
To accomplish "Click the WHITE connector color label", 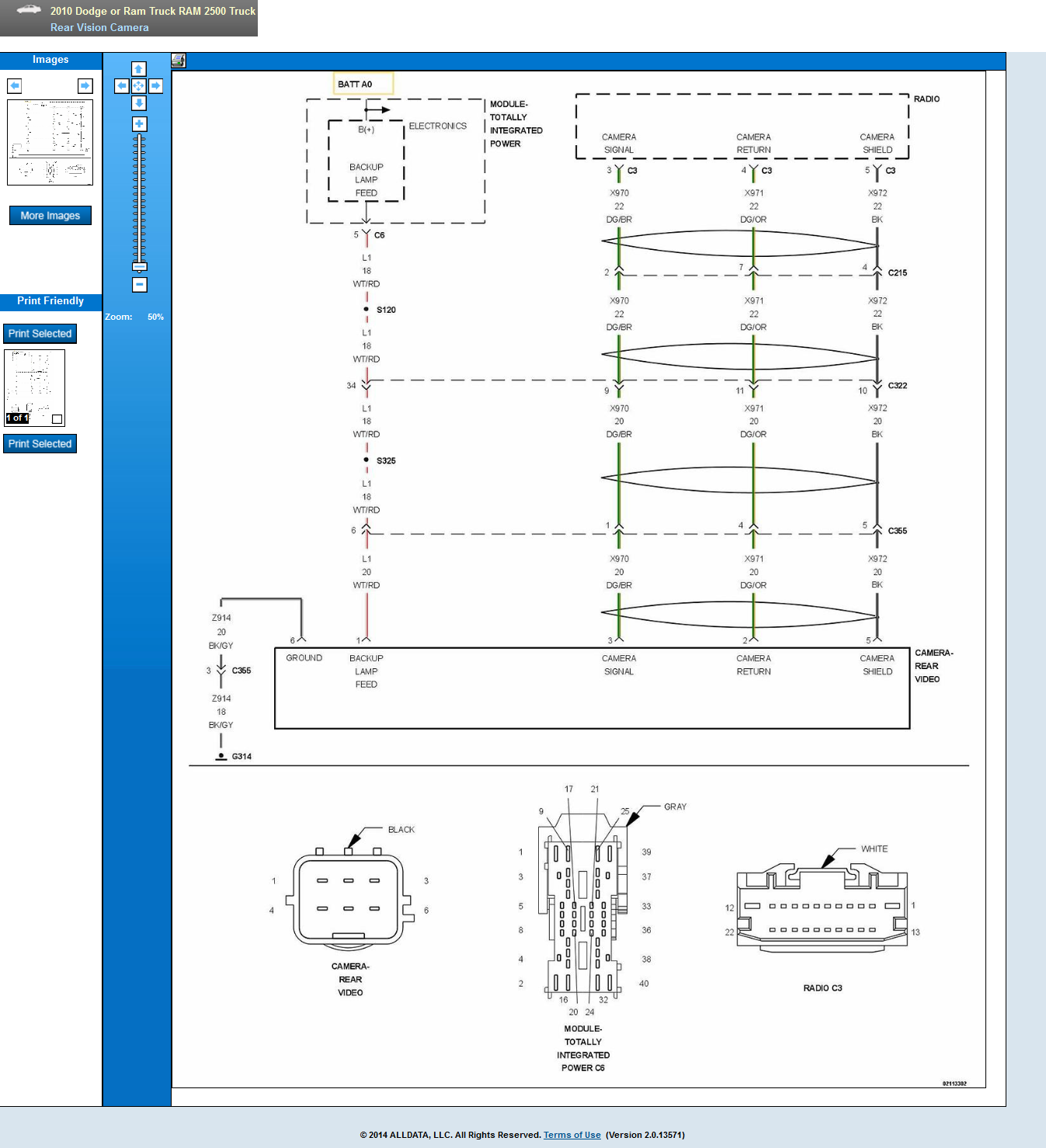I will point(874,848).
